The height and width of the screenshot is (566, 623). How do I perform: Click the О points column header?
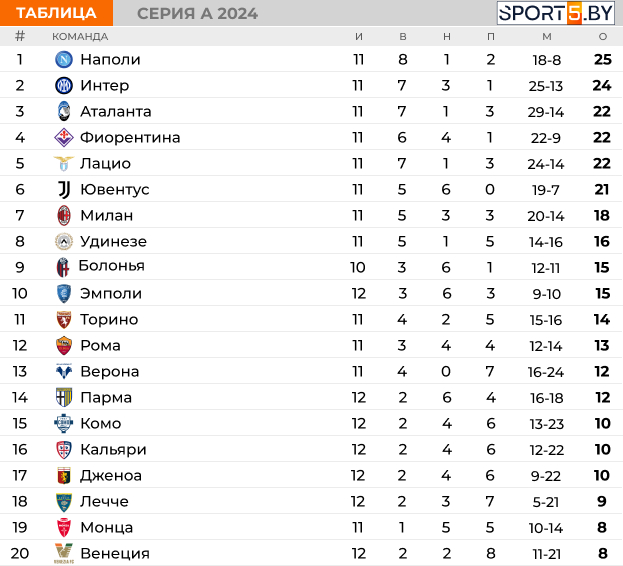[x=603, y=37]
